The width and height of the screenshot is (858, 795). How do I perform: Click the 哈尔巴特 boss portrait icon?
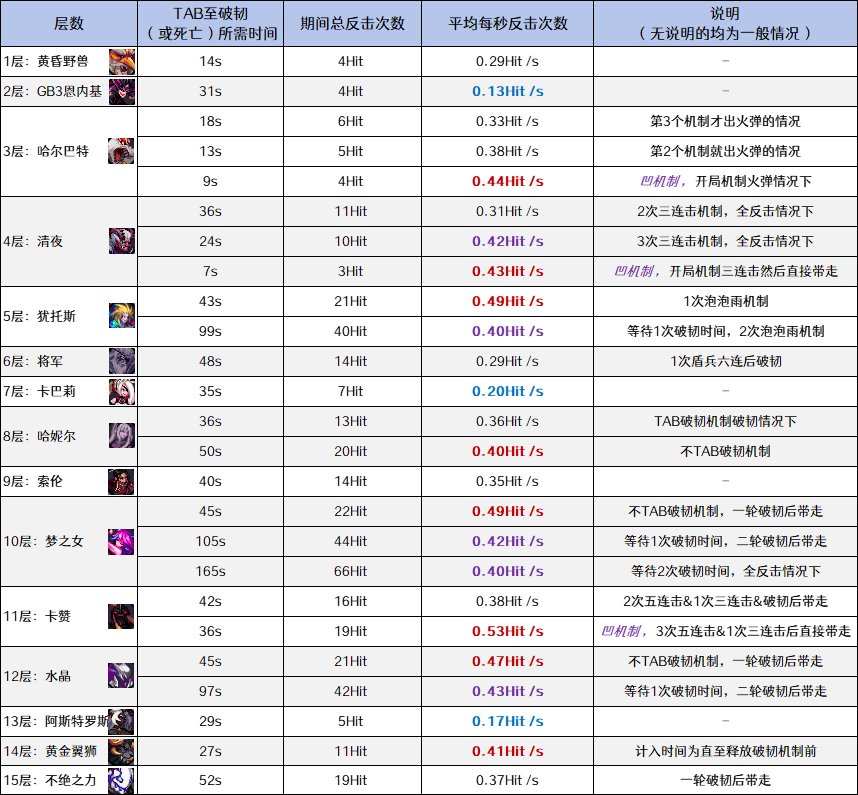pos(122,152)
